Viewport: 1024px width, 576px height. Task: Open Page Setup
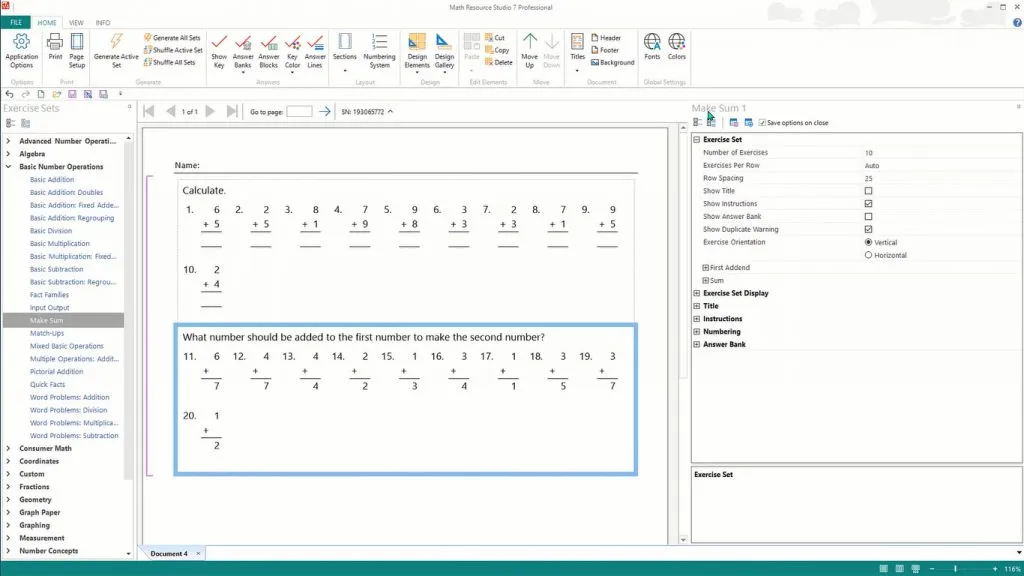coord(76,51)
